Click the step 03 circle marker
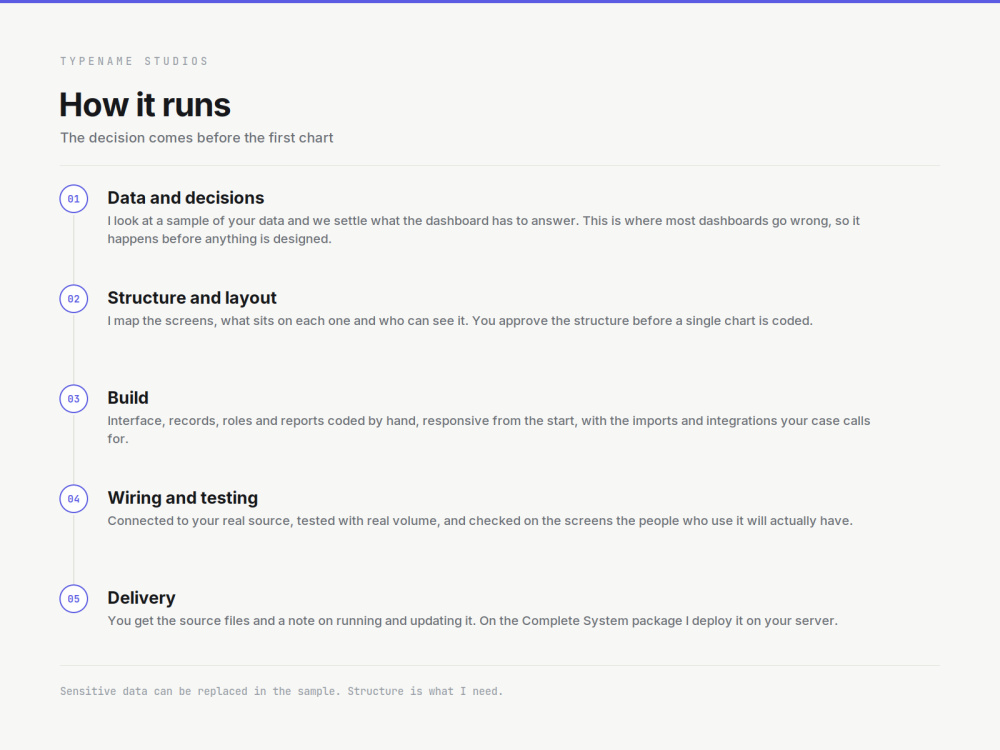The image size is (1000, 750). (73, 399)
